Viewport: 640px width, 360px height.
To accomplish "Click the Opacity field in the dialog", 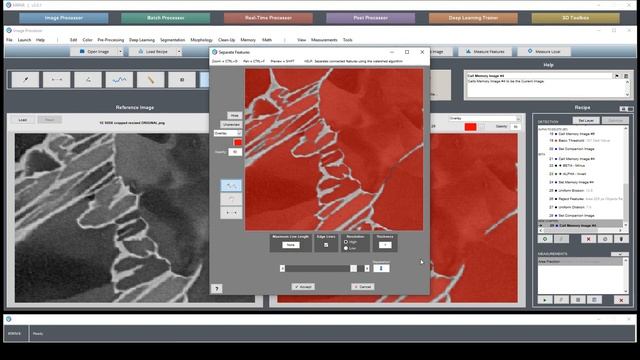I will click(235, 152).
